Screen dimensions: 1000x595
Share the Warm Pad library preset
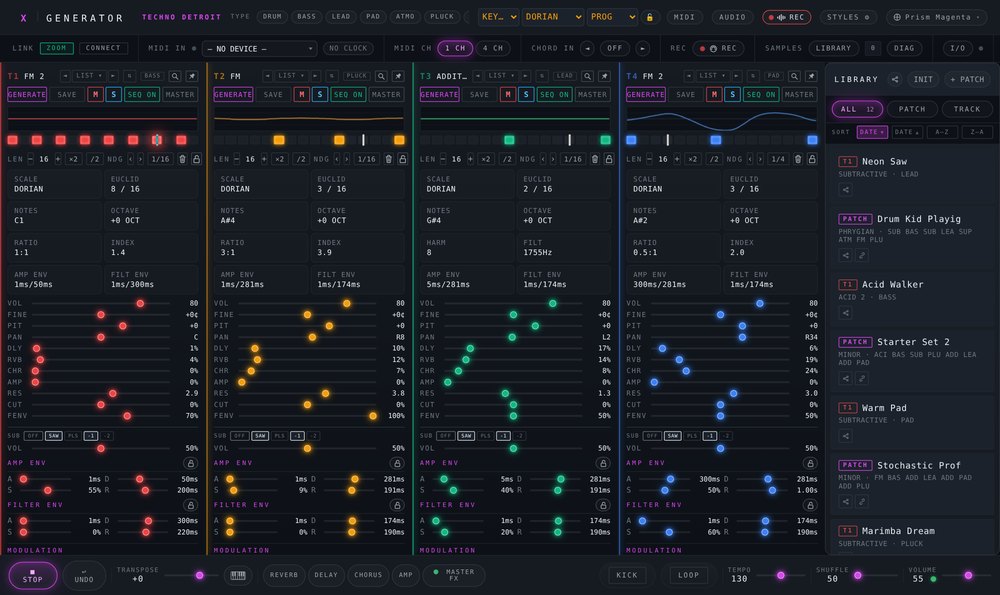click(846, 436)
